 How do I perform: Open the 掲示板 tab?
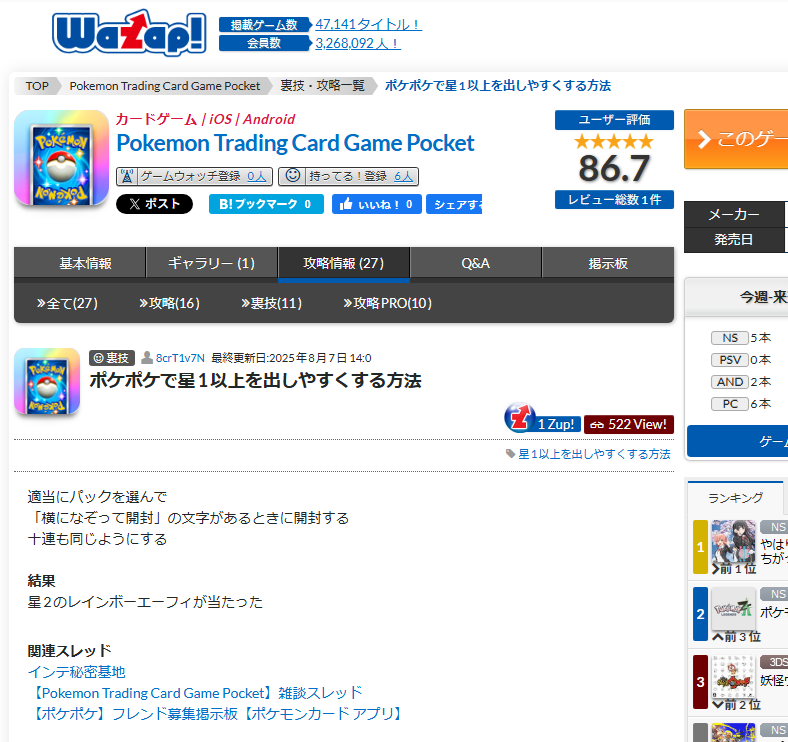(x=608, y=263)
